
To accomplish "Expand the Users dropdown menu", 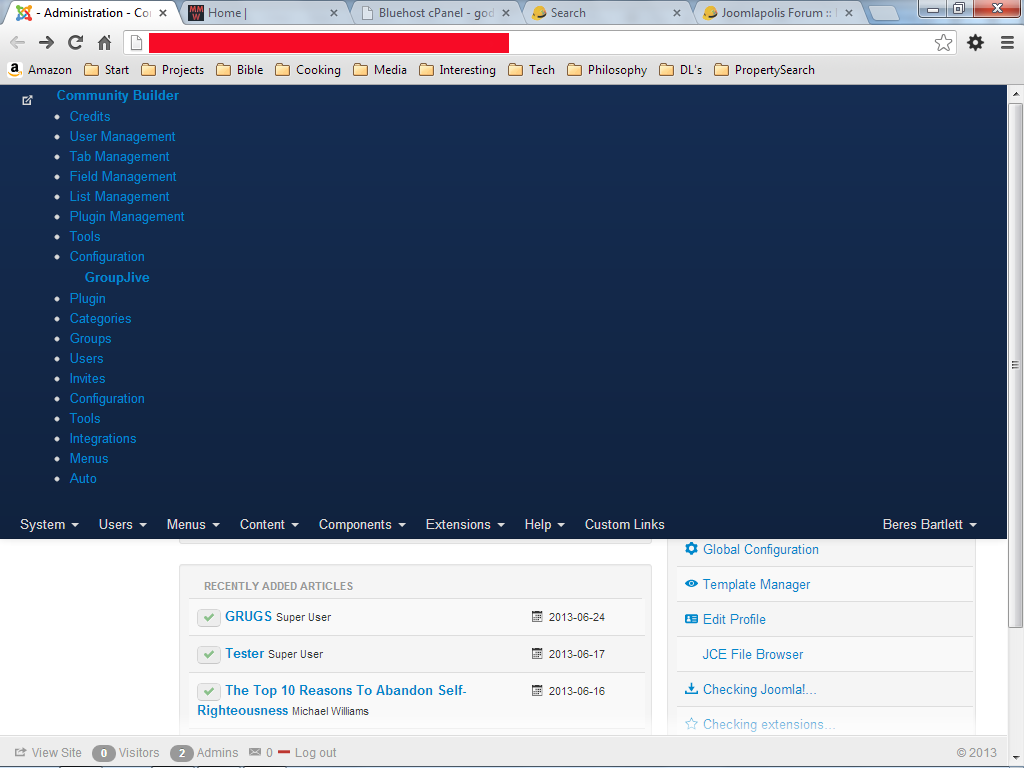I will tap(123, 524).
